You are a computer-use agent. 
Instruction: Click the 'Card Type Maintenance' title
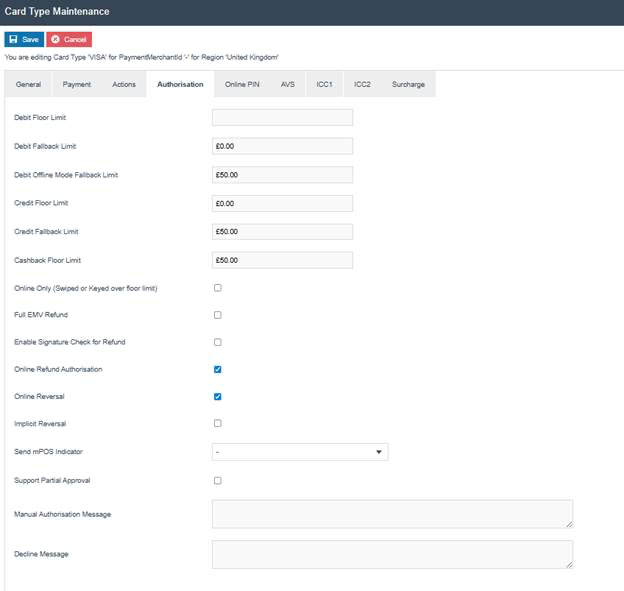(x=57, y=12)
